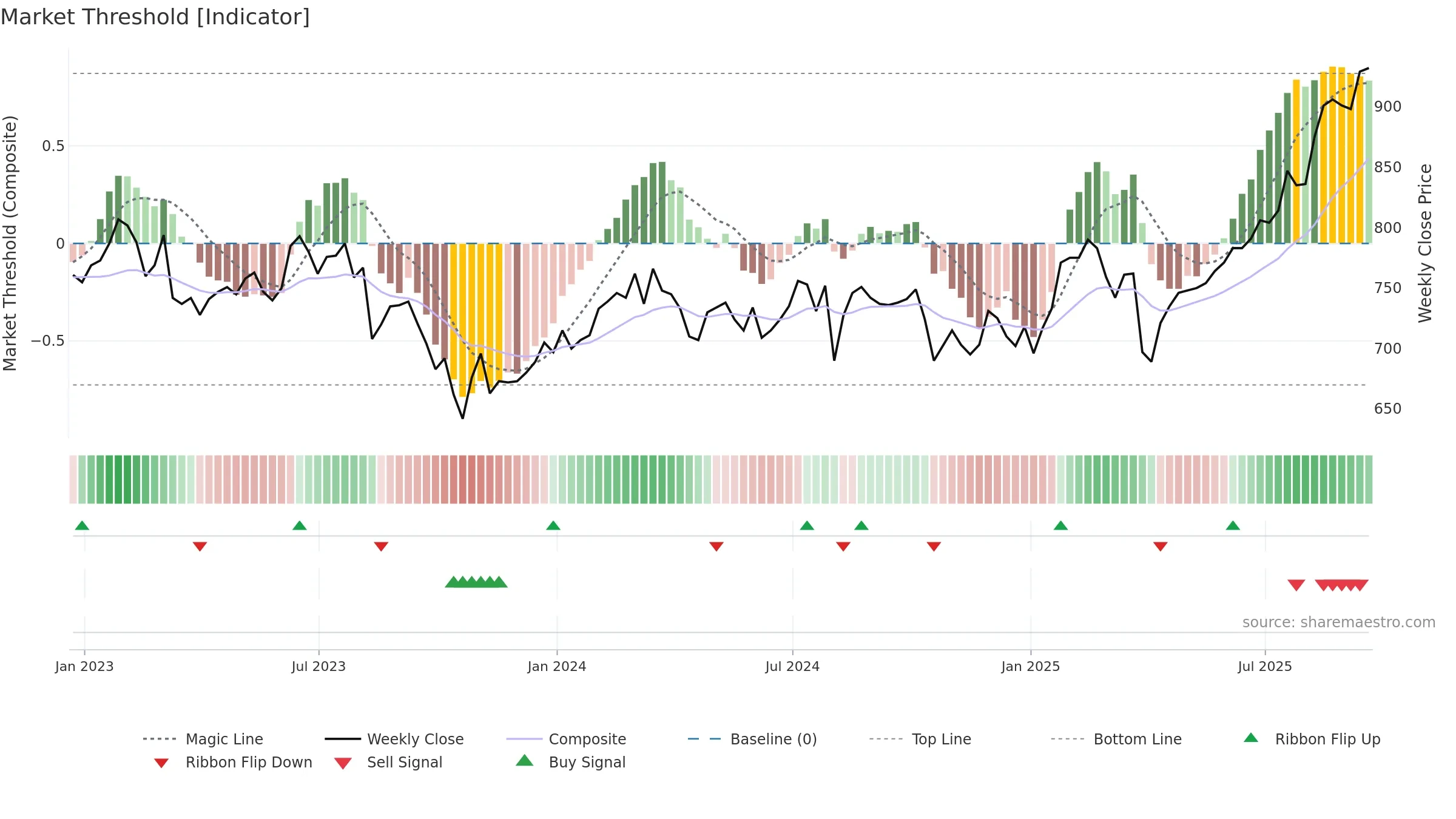Toggle the Bottom Line legend entry
Image resolution: width=1456 pixels, height=819 pixels.
pyautogui.click(x=1116, y=739)
